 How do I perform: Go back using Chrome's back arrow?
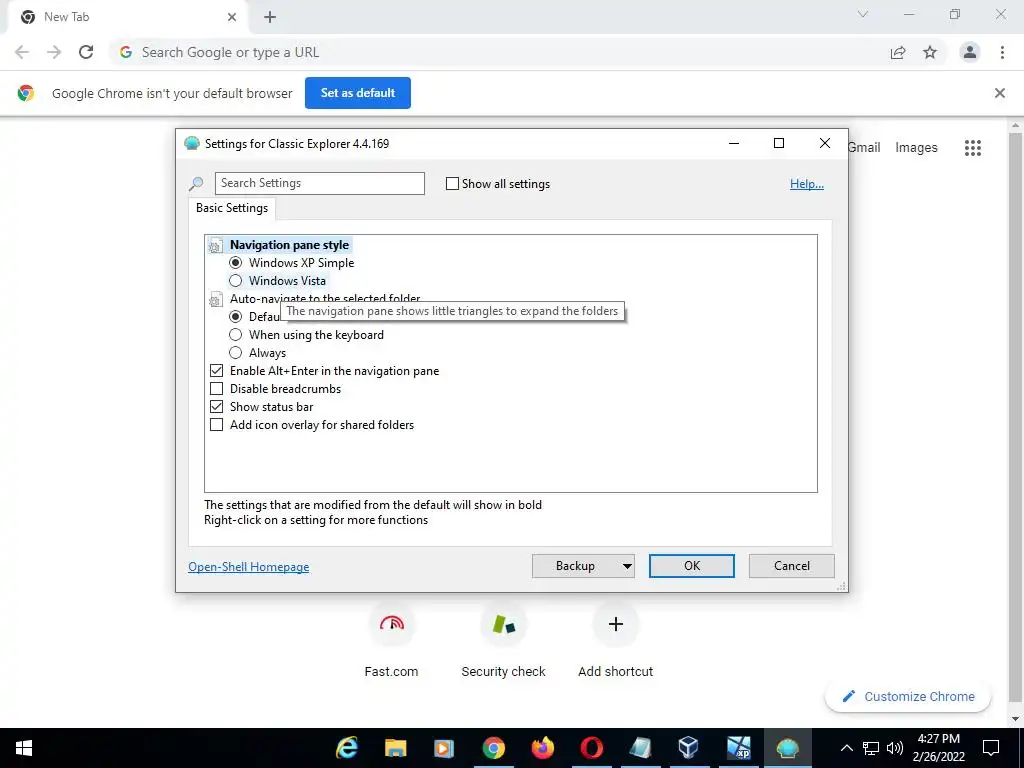pos(22,52)
